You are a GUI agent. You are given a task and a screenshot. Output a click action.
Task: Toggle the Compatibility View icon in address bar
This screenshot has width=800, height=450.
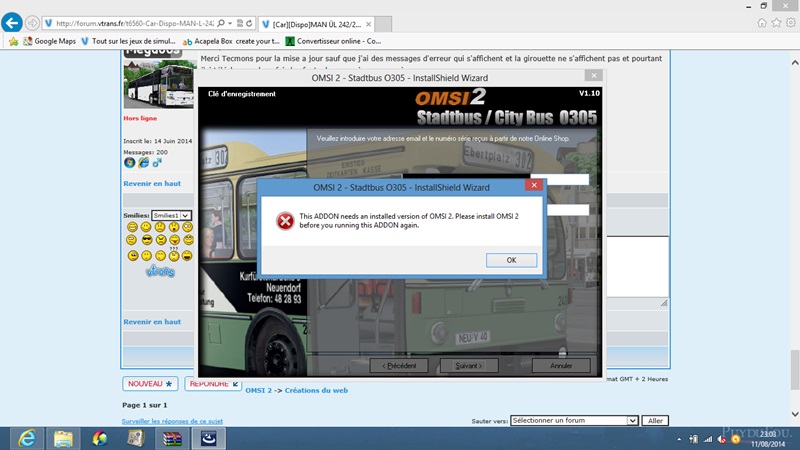pos(240,23)
